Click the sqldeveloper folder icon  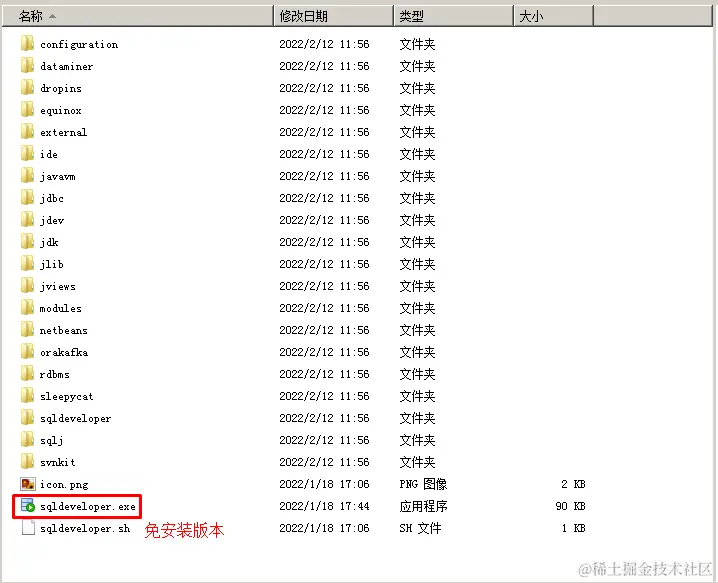(x=27, y=417)
